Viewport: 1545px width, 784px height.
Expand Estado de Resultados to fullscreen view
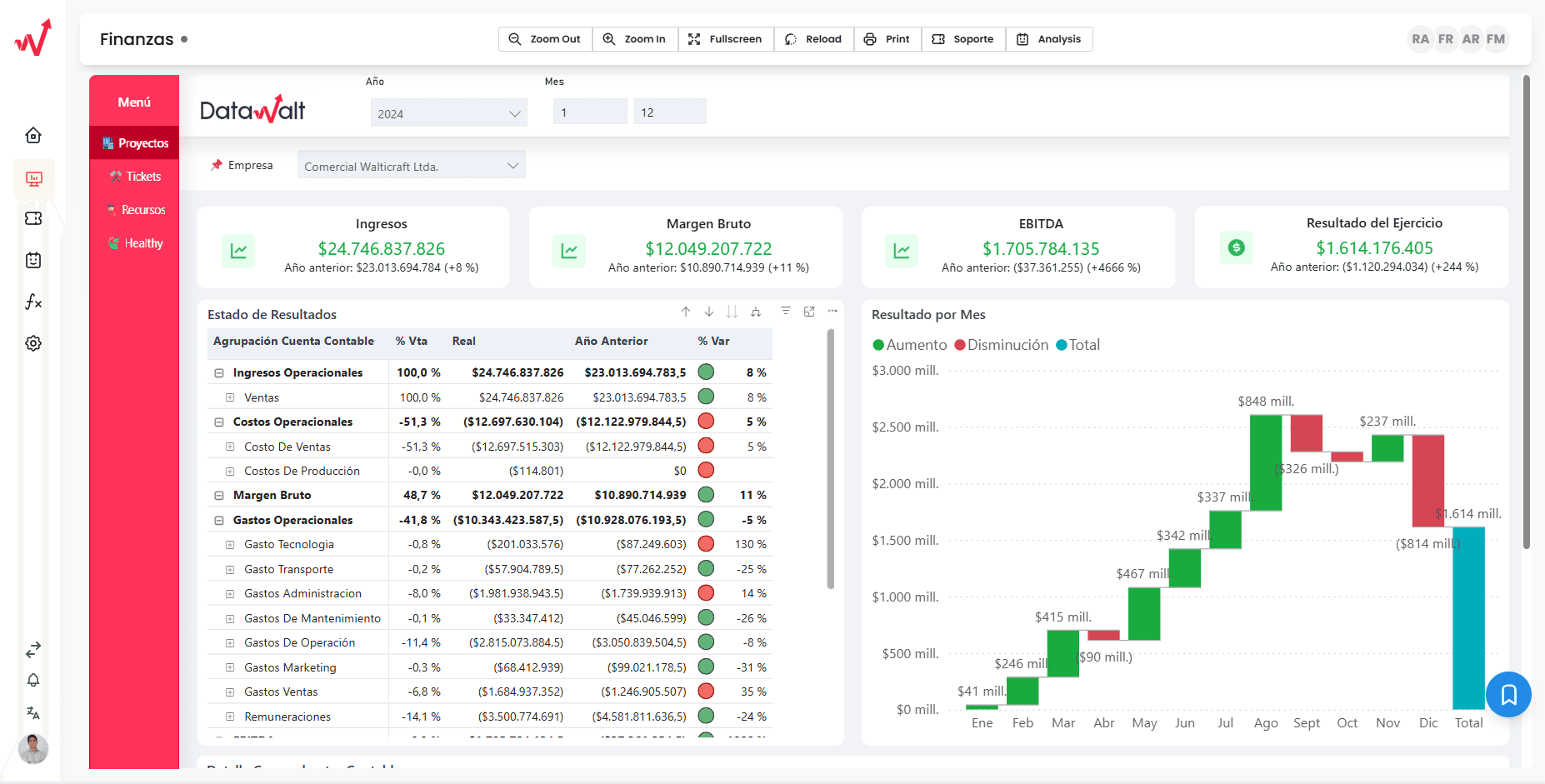[x=809, y=311]
